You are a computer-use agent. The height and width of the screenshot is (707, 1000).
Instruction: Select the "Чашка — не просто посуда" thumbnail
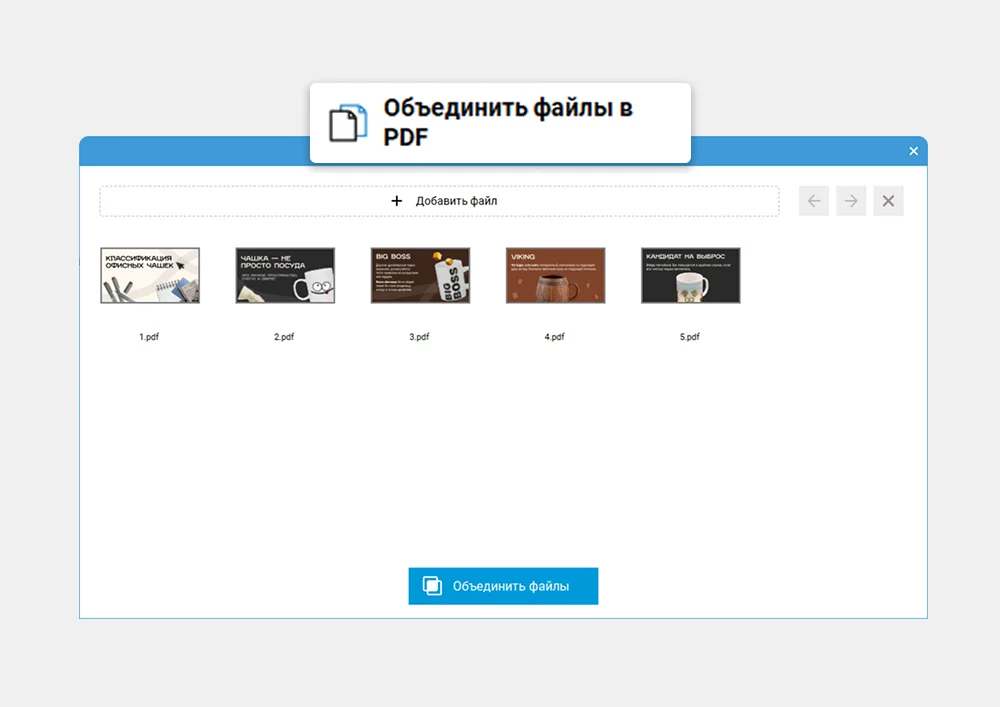[x=285, y=275]
